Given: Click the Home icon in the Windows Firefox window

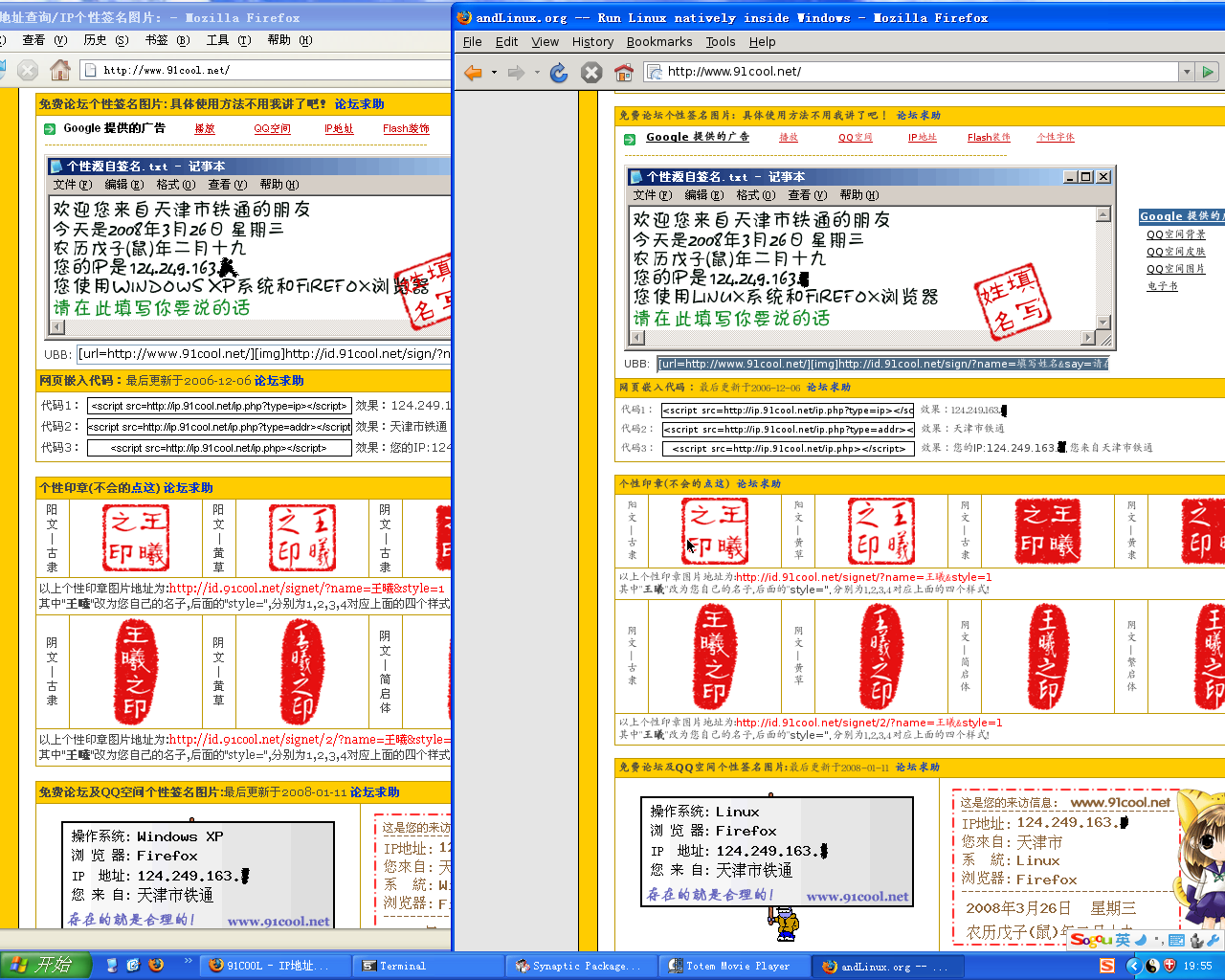Looking at the screenshot, I should (60, 70).
